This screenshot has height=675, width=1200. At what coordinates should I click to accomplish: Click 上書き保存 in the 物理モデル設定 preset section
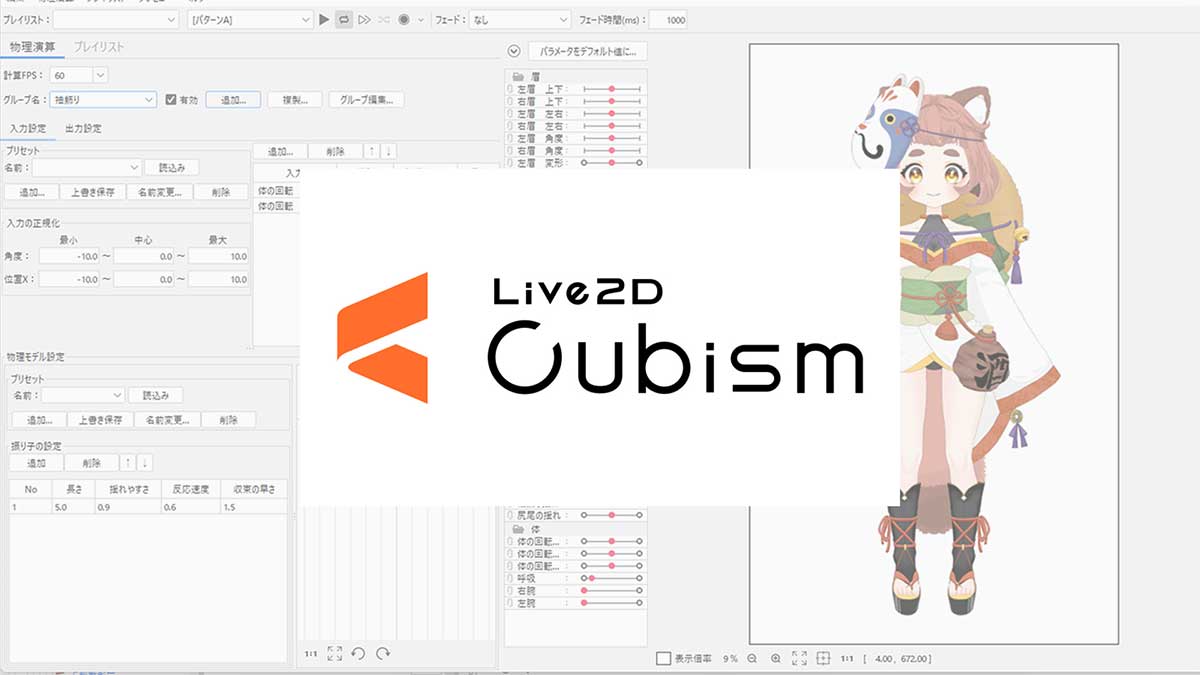(100, 420)
